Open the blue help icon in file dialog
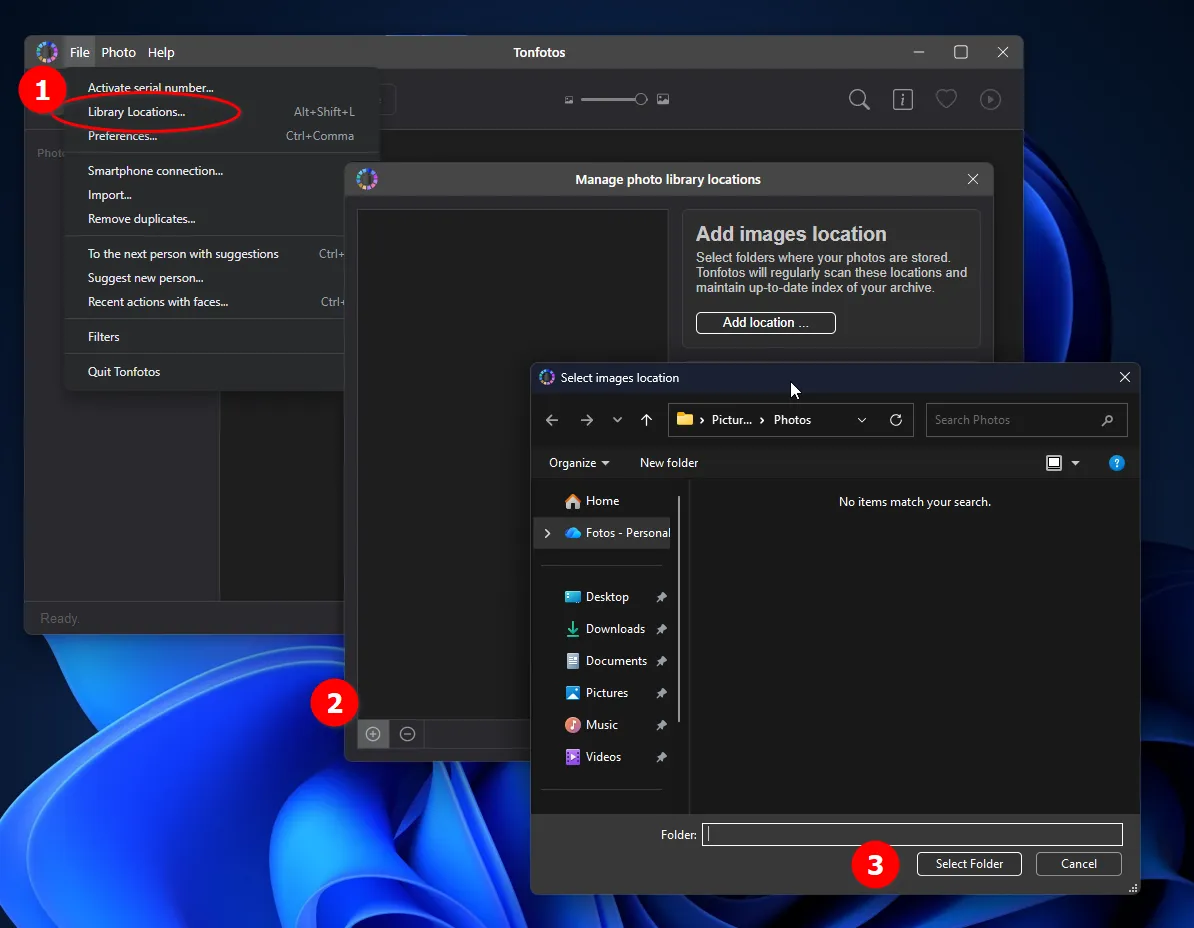The height and width of the screenshot is (928, 1194). (1116, 463)
